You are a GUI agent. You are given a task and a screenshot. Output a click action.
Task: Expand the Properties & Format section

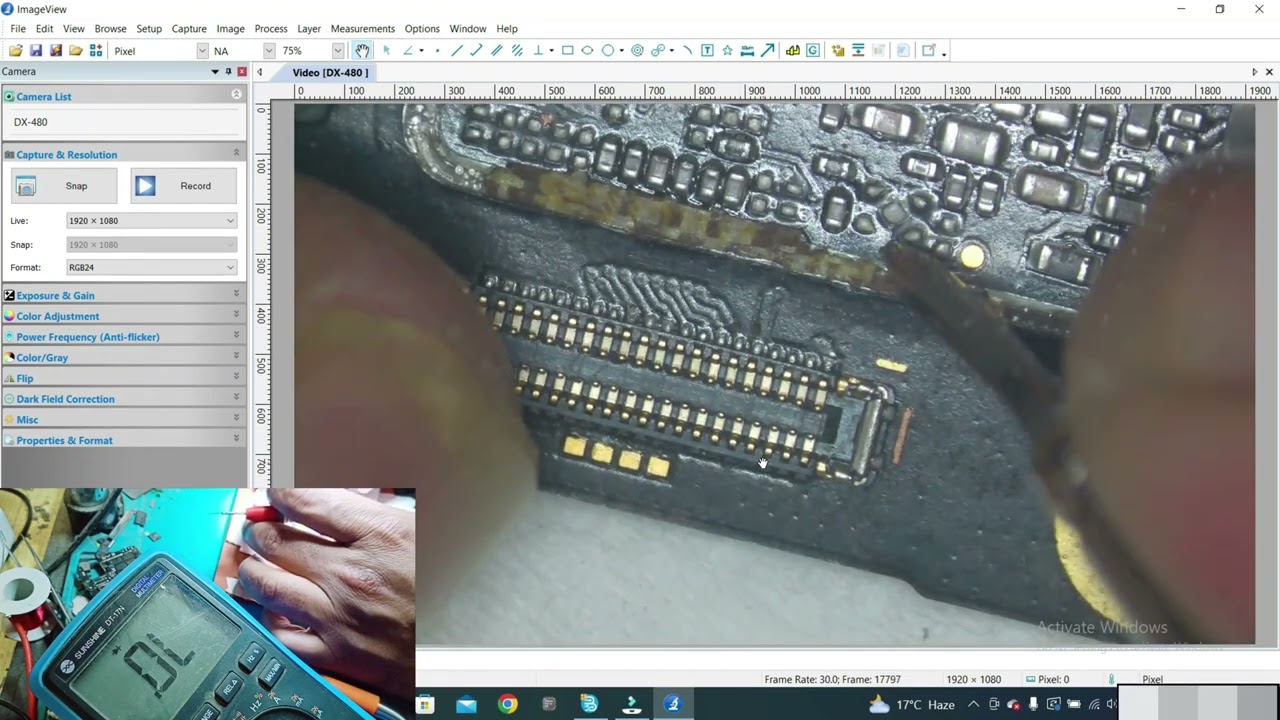pyautogui.click(x=236, y=439)
